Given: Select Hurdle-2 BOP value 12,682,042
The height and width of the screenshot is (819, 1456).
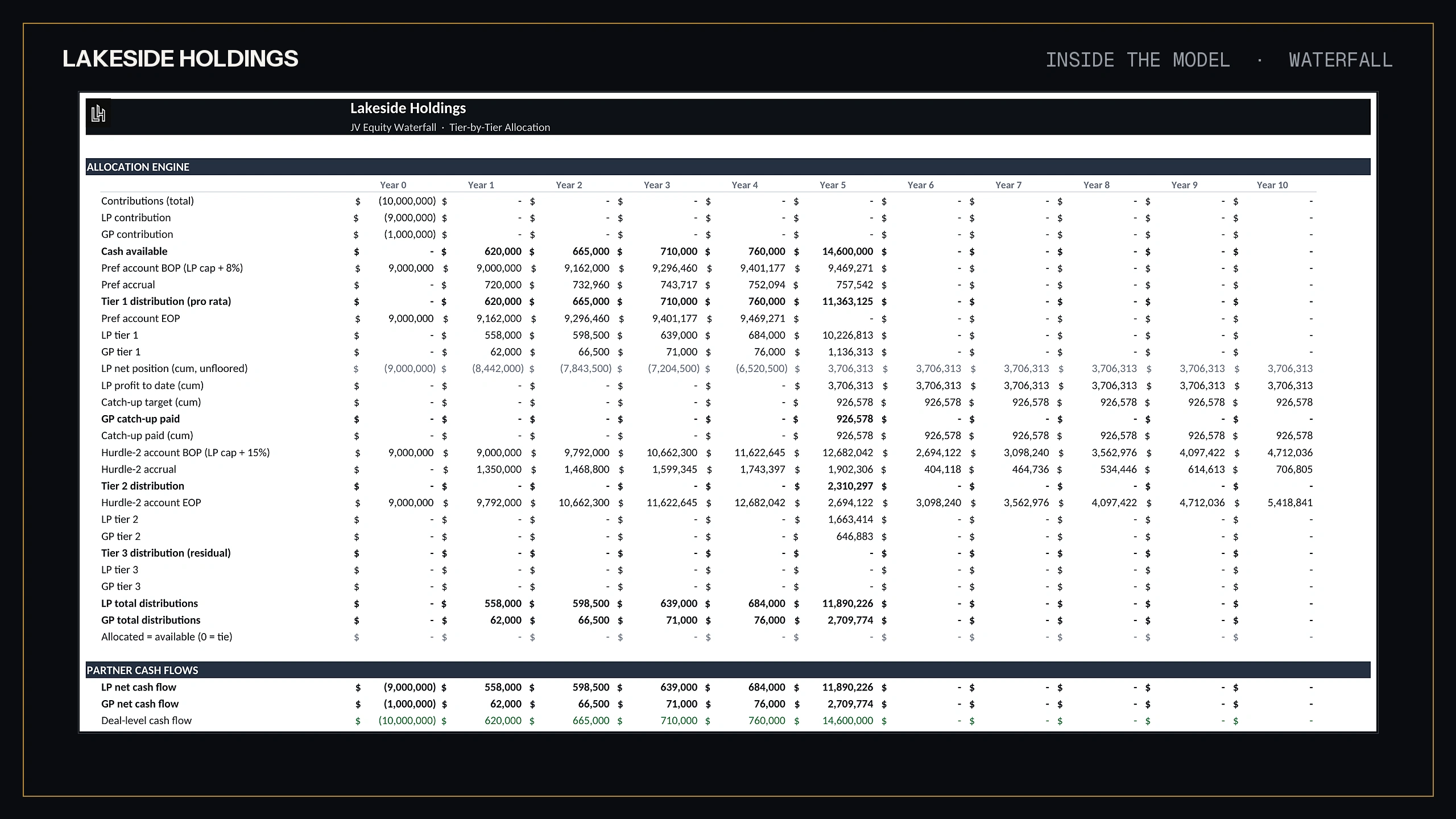Looking at the screenshot, I should 847,453.
